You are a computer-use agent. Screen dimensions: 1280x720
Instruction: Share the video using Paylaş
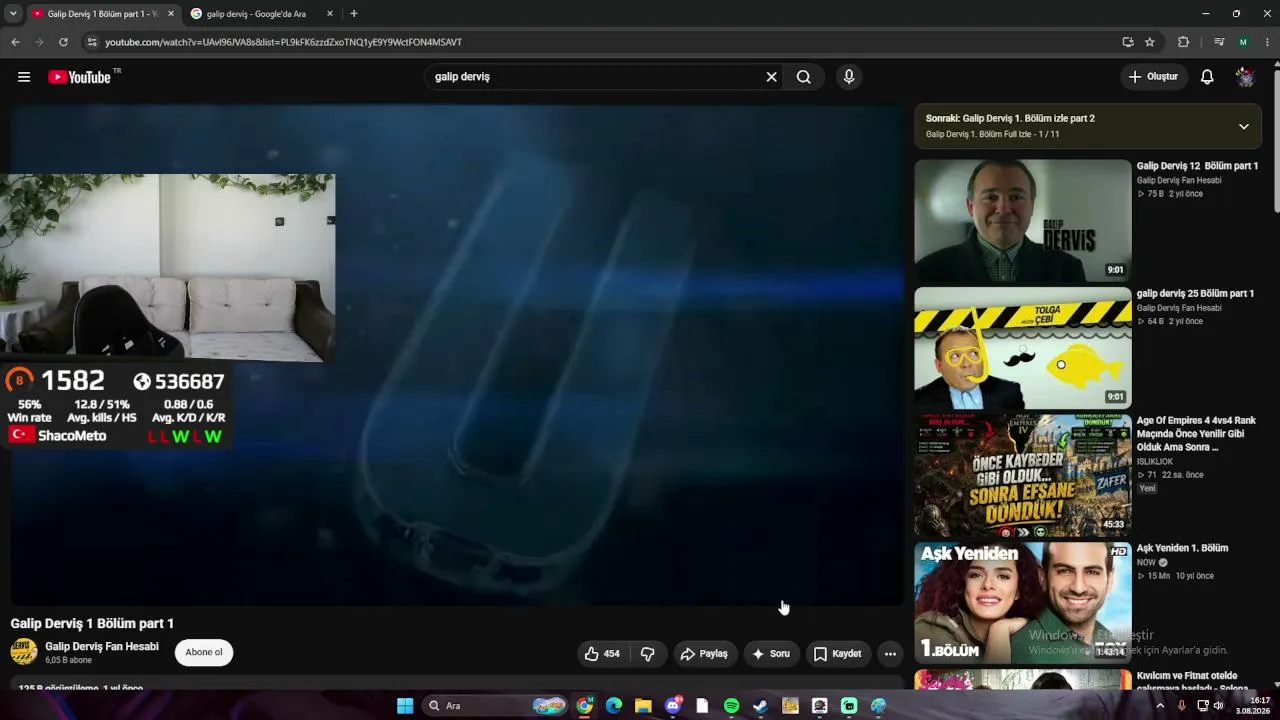click(704, 654)
